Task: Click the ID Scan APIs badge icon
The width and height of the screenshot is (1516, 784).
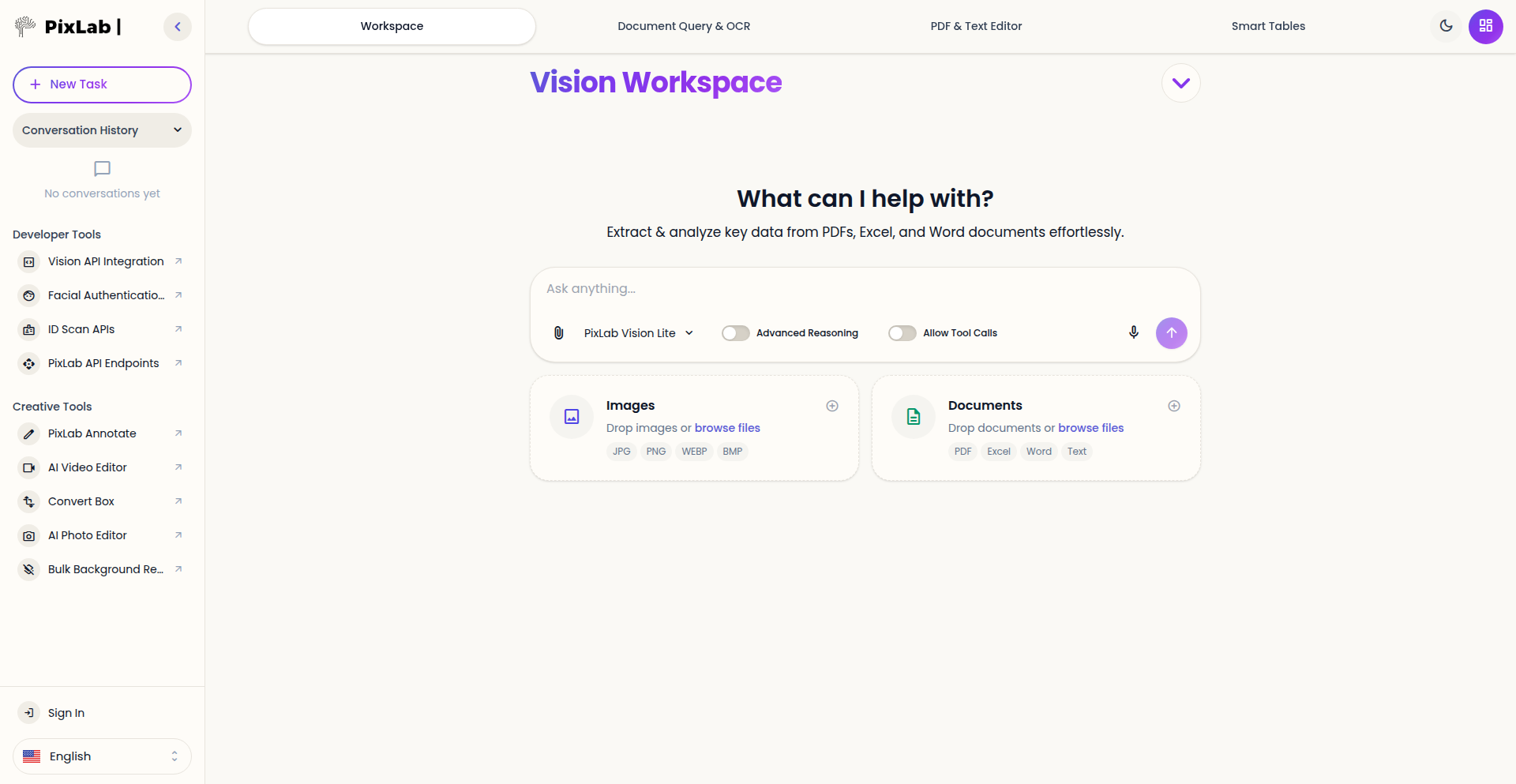Action: (29, 329)
